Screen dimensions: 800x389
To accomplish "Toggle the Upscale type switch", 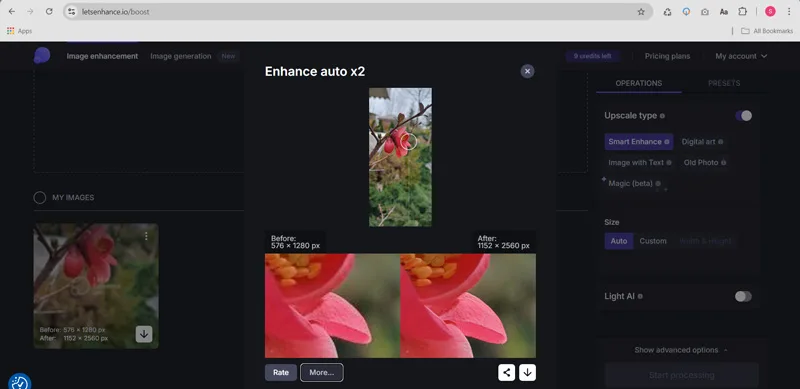I will coord(743,116).
